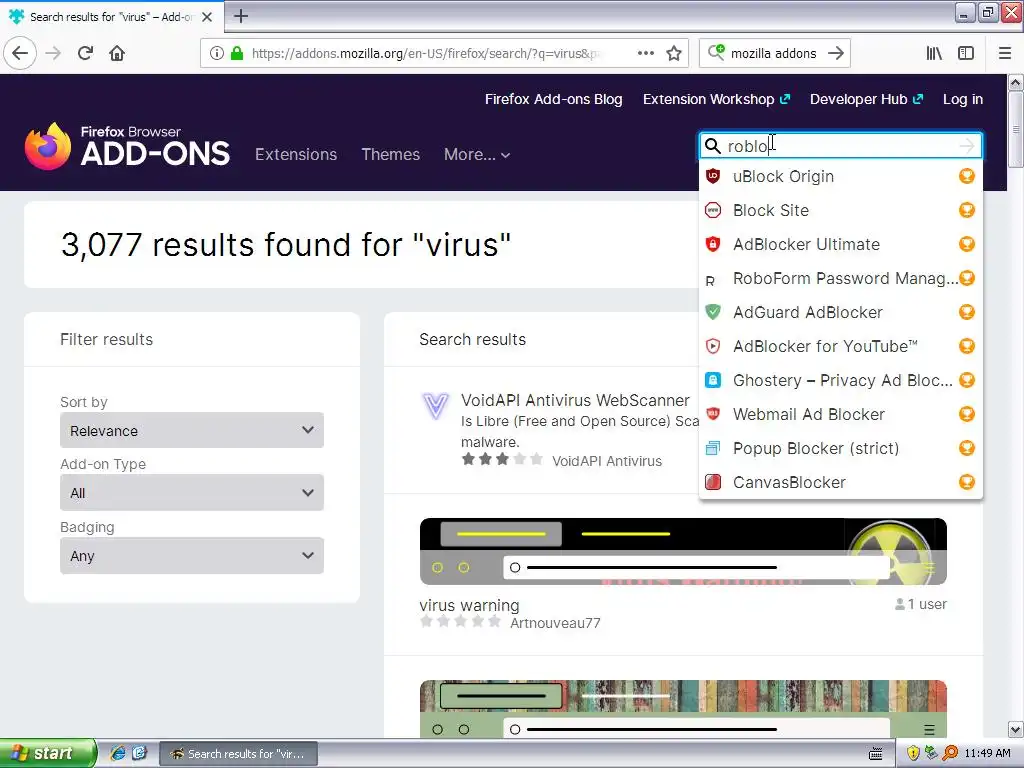Image resolution: width=1024 pixels, height=768 pixels.
Task: Go back with the browser back arrow
Action: (x=20, y=54)
